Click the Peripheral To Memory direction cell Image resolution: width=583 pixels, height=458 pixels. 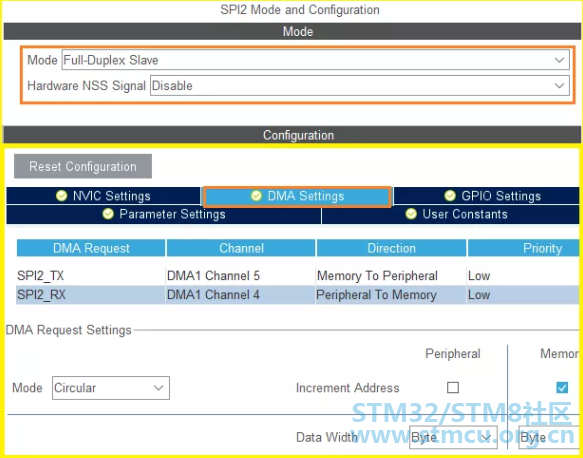391,295
